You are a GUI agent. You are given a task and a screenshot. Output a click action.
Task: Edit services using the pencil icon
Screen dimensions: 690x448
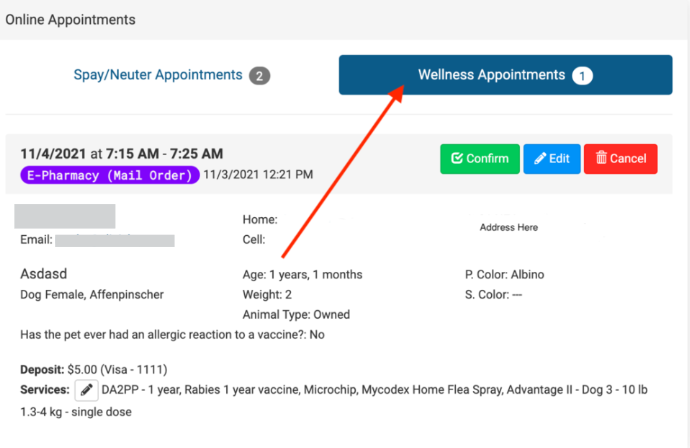pyautogui.click(x=86, y=389)
